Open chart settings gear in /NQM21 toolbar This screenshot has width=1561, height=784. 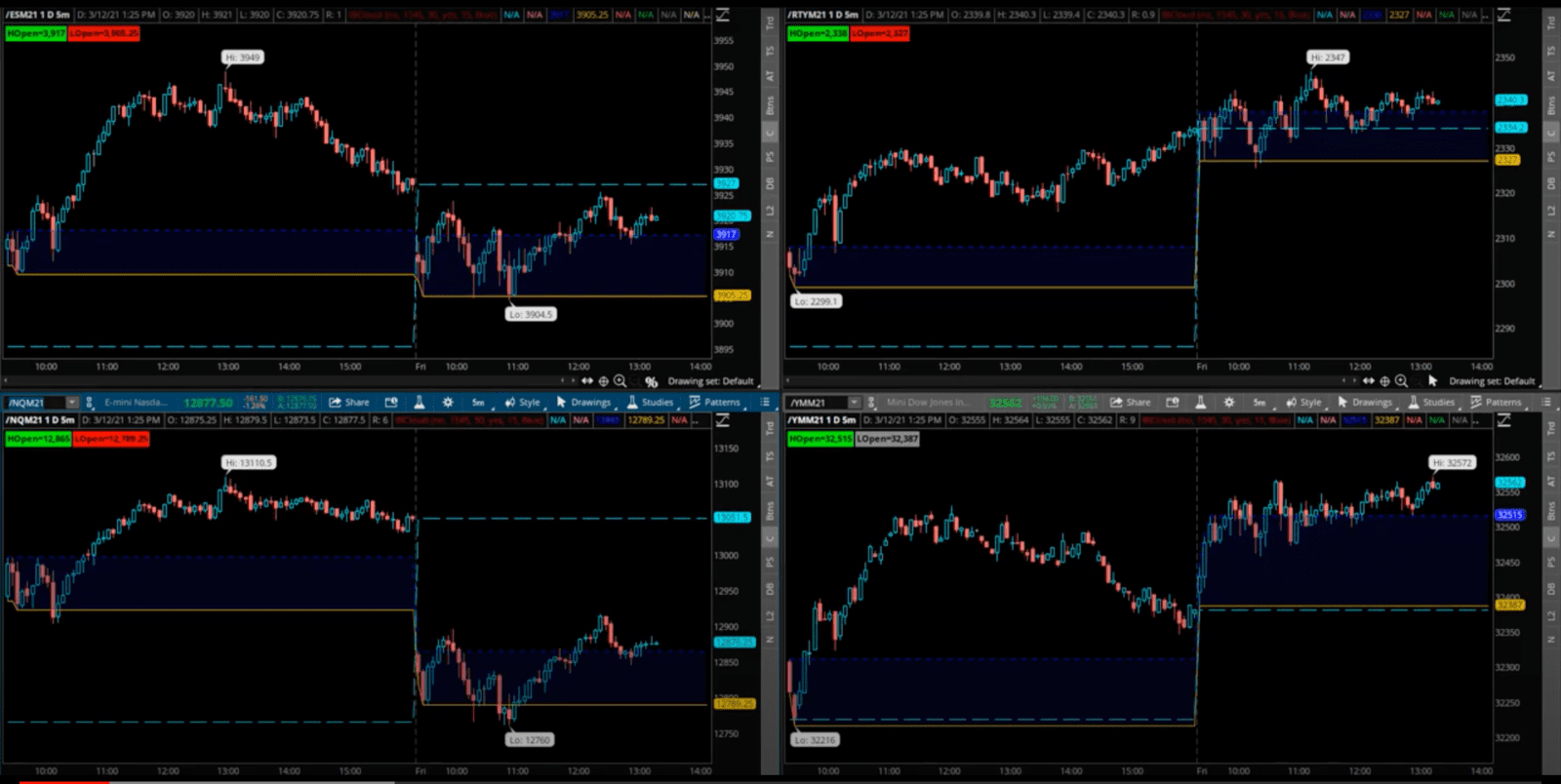point(448,402)
